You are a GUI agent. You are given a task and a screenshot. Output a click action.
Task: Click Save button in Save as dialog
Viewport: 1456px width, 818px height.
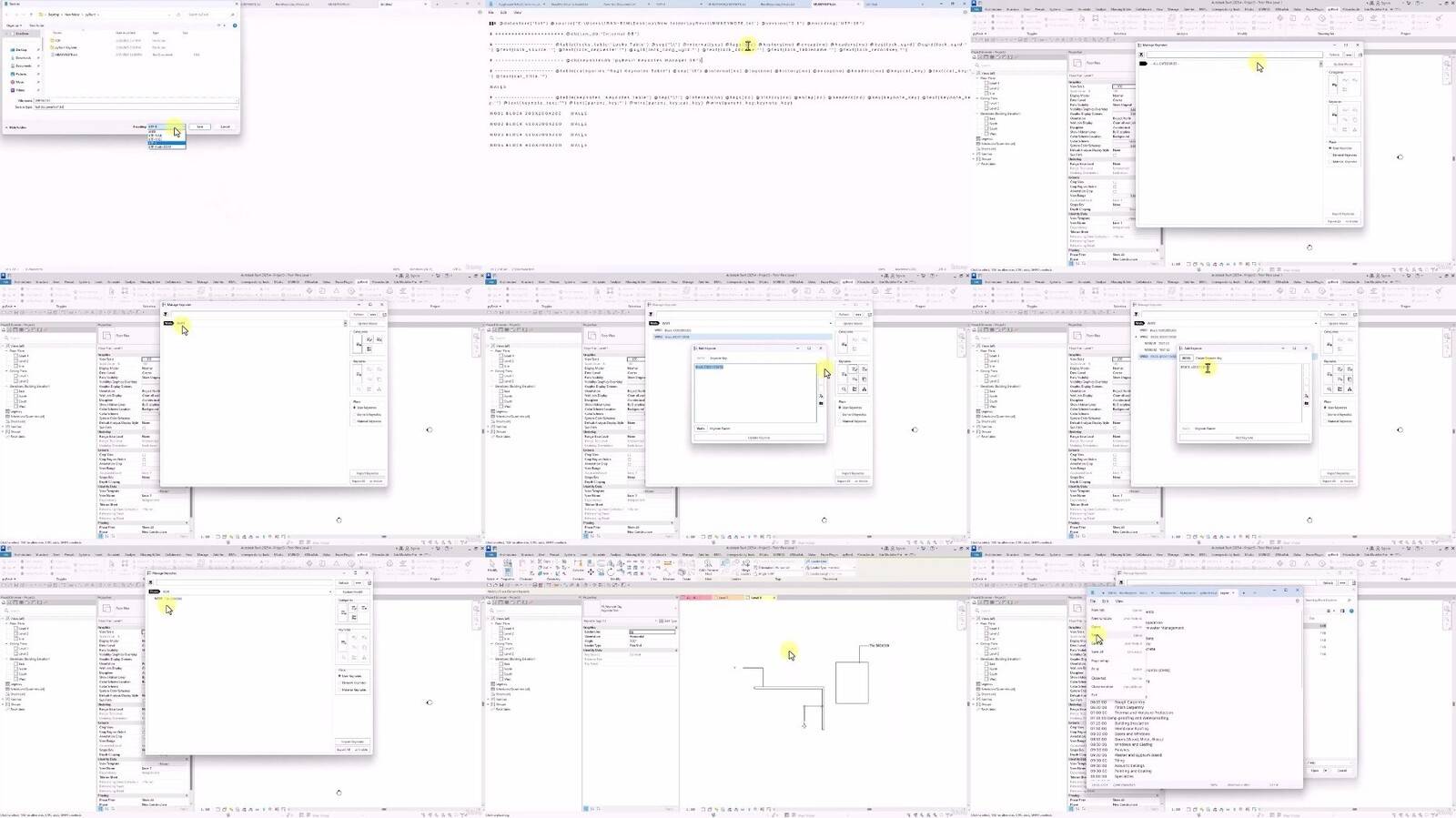199,126
